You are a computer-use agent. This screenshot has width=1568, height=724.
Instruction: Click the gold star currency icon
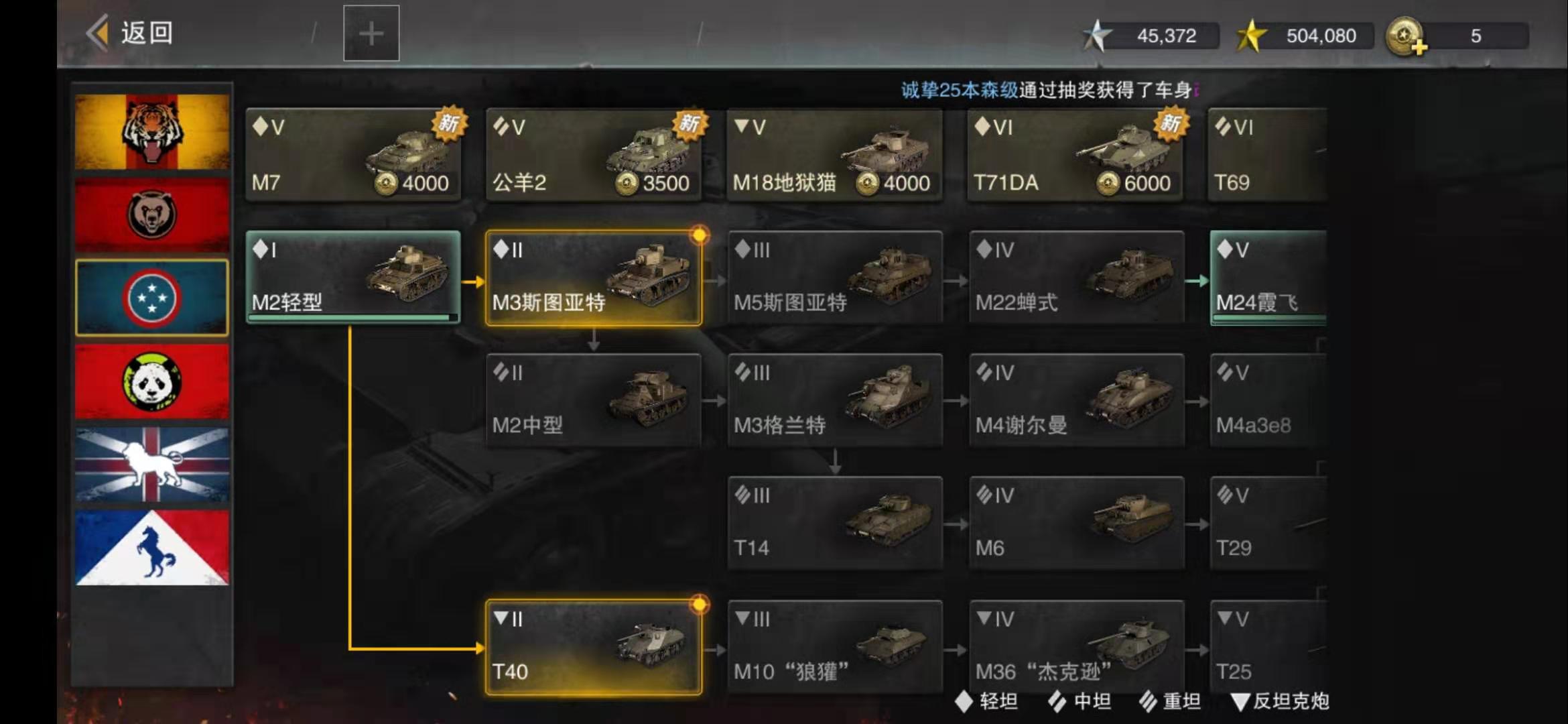coord(1251,36)
